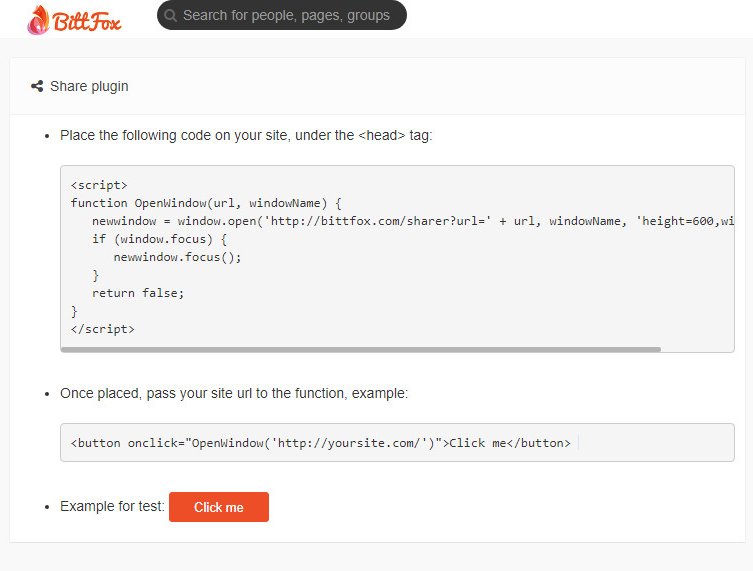Click the BittFox fox logo icon
Viewport: 753px width, 571px height.
pos(38,20)
